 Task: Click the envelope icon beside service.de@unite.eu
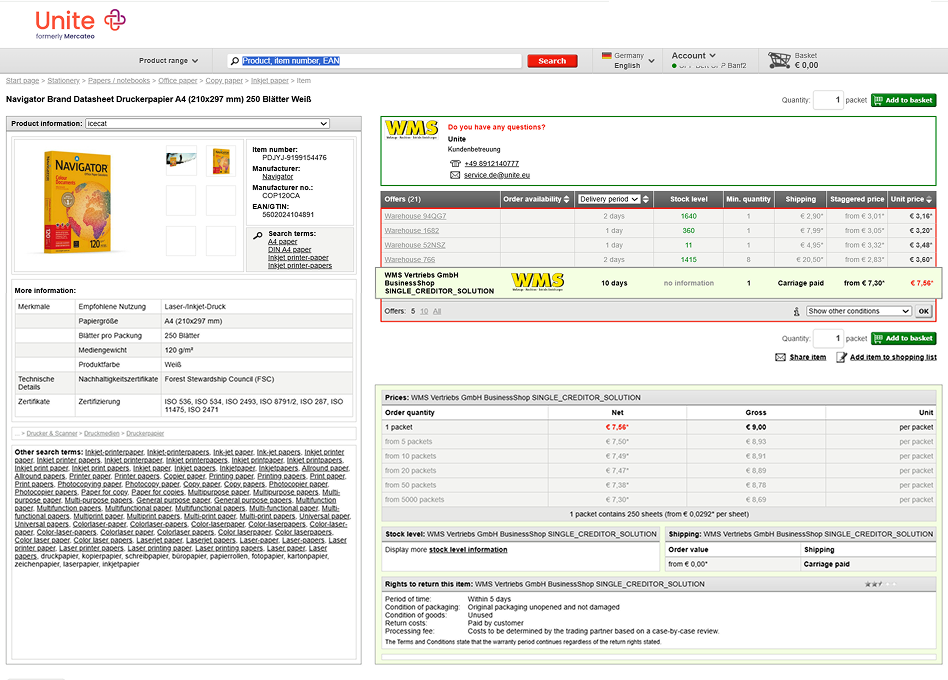[455, 175]
